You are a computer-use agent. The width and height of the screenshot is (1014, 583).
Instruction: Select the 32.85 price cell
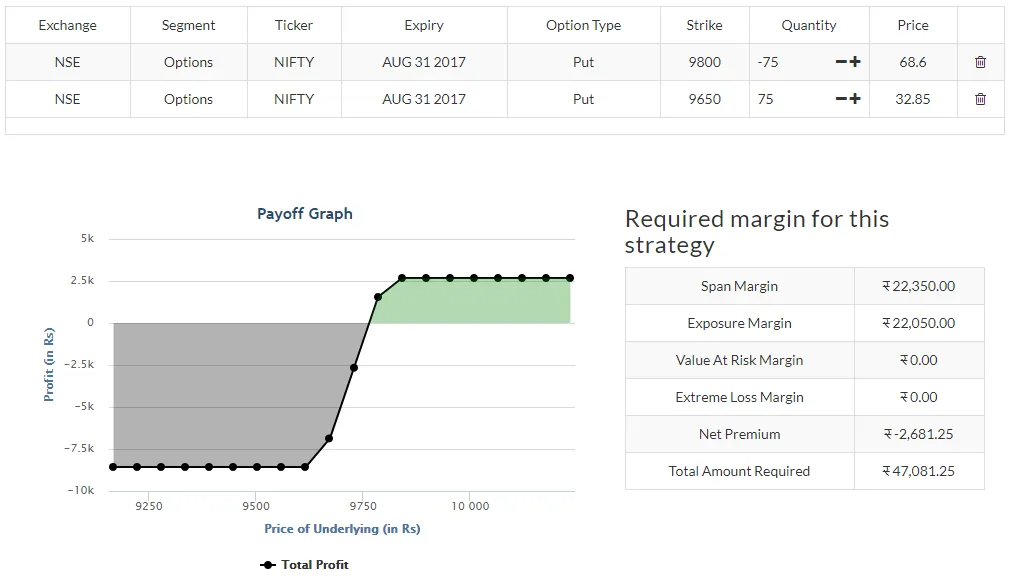click(912, 99)
